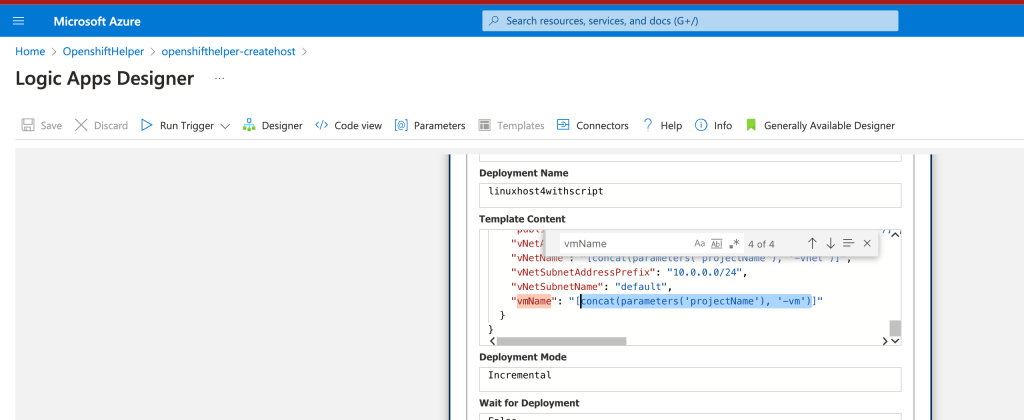
Task: Close the find widget
Action: (x=867, y=243)
